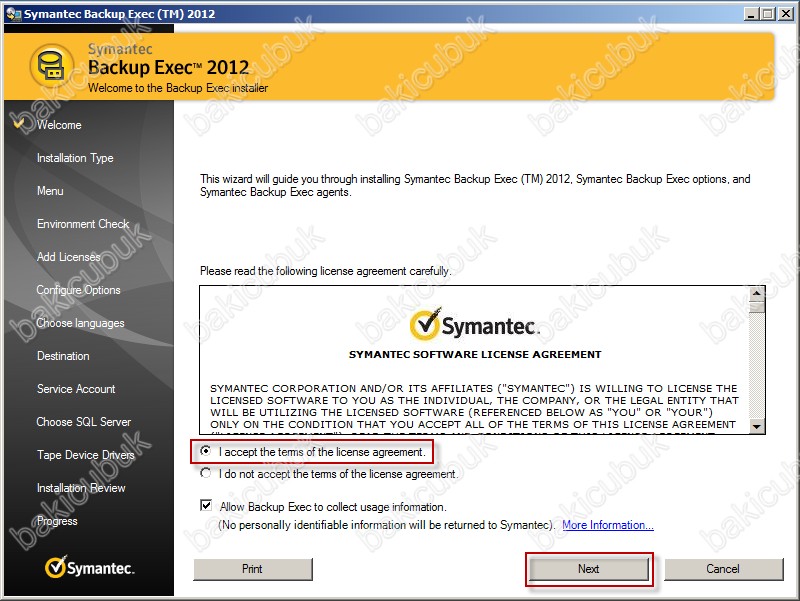800x601 pixels.
Task: Click the license agreement body text
Action: pyautogui.click(x=474, y=407)
